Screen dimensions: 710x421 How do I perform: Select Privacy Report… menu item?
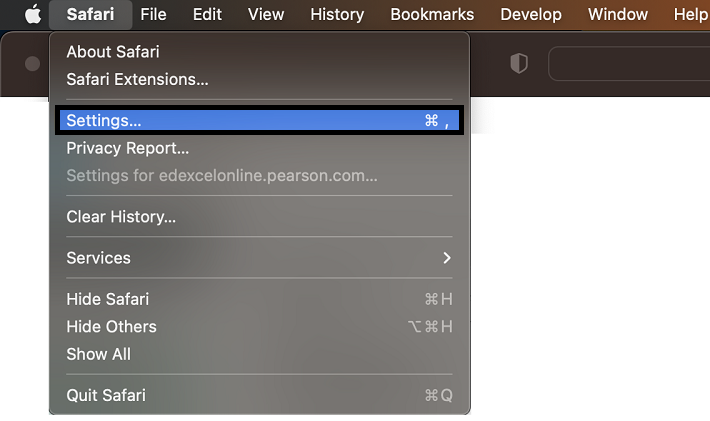click(127, 148)
